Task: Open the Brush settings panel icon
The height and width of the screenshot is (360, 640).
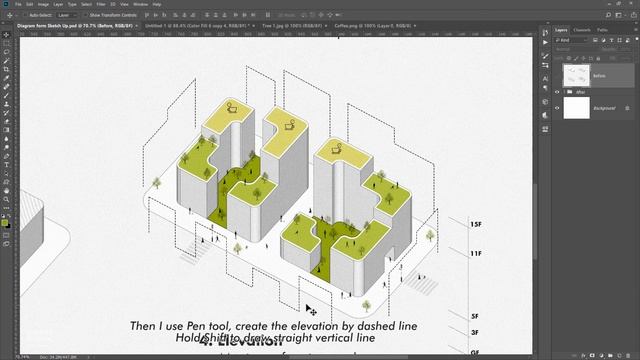Action: (x=545, y=56)
